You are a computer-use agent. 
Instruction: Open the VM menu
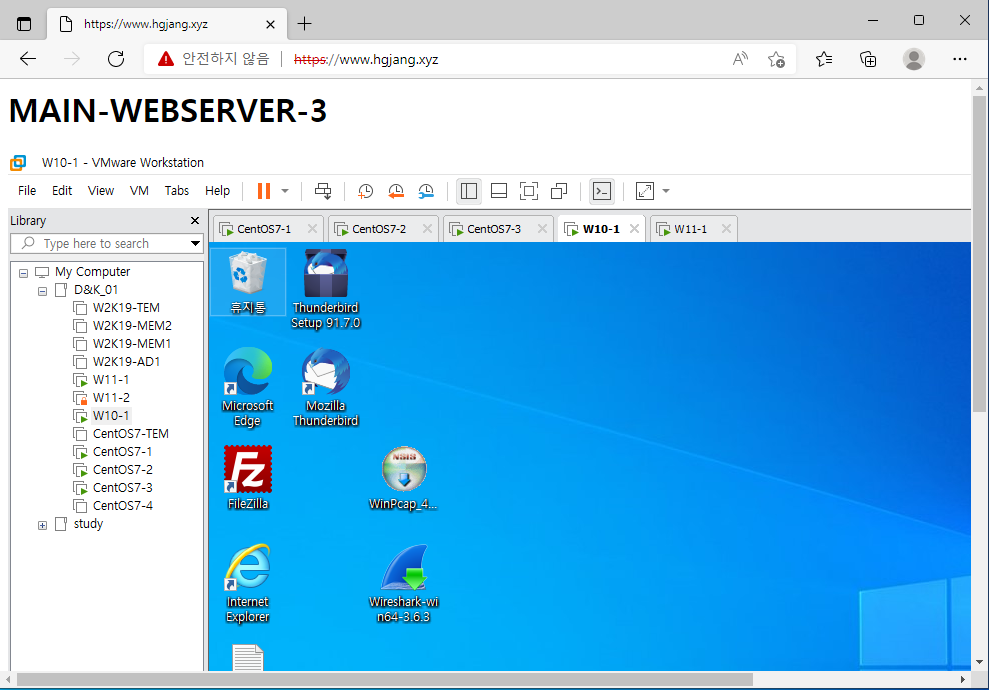point(139,190)
